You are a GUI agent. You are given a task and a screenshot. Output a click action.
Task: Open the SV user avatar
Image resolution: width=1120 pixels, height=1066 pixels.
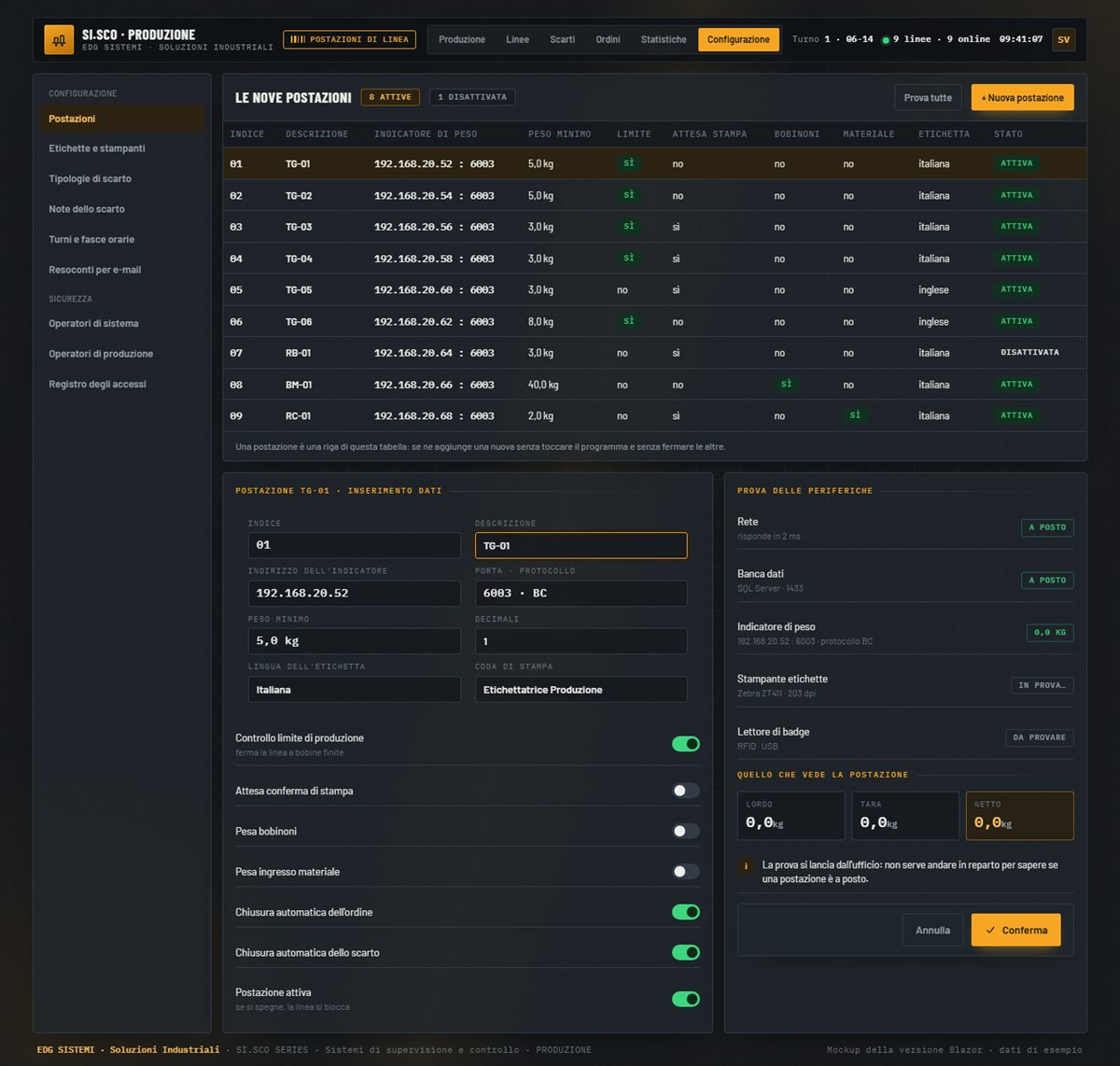click(1063, 39)
